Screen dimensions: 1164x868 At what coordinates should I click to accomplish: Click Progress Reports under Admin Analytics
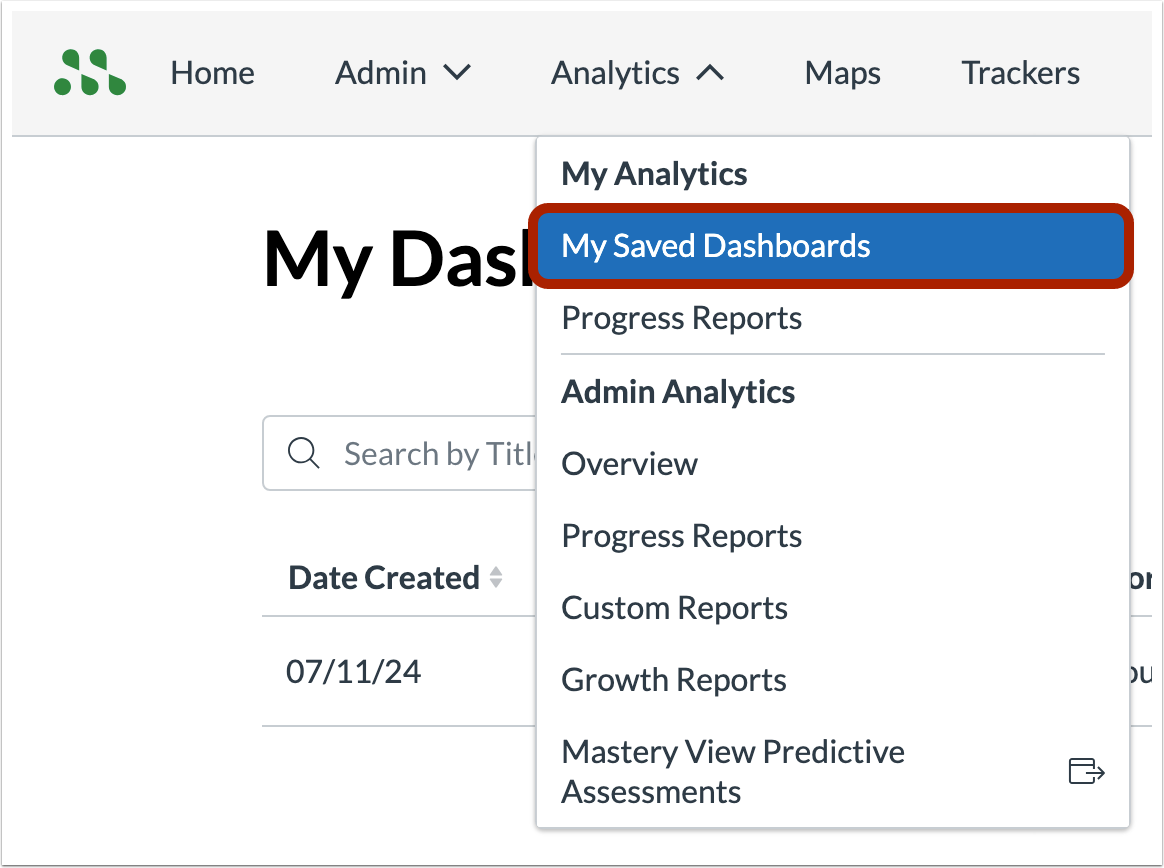[681, 535]
